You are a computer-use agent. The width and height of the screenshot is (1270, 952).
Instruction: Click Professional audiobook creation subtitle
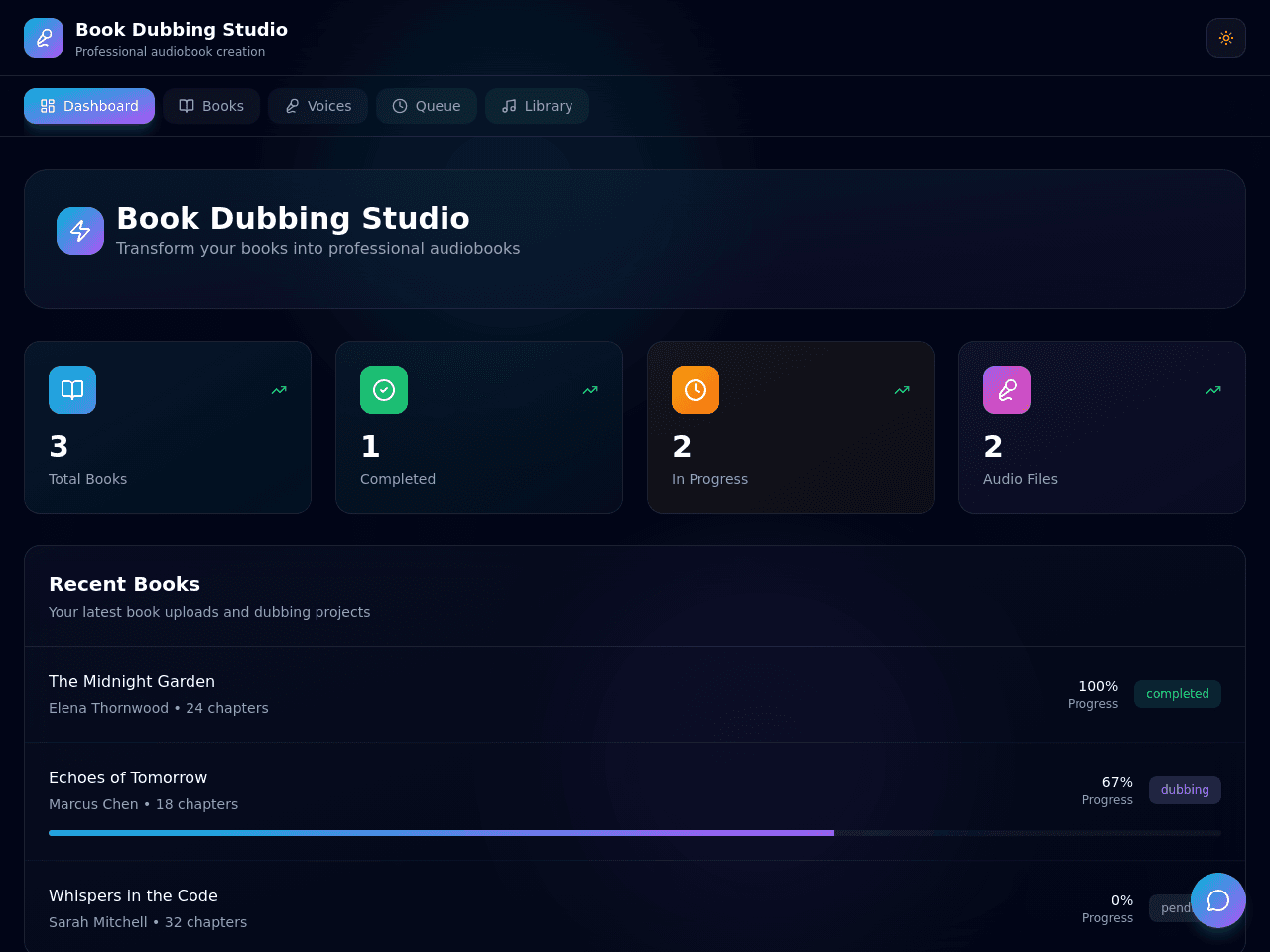click(170, 52)
